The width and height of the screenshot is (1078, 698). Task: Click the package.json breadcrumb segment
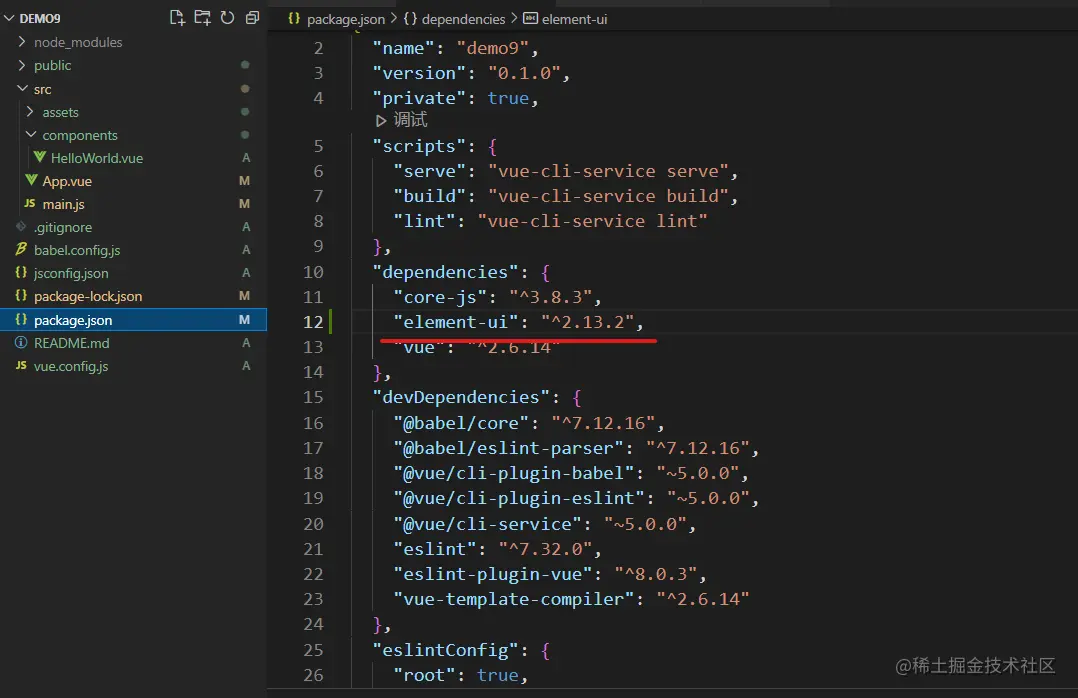point(346,19)
